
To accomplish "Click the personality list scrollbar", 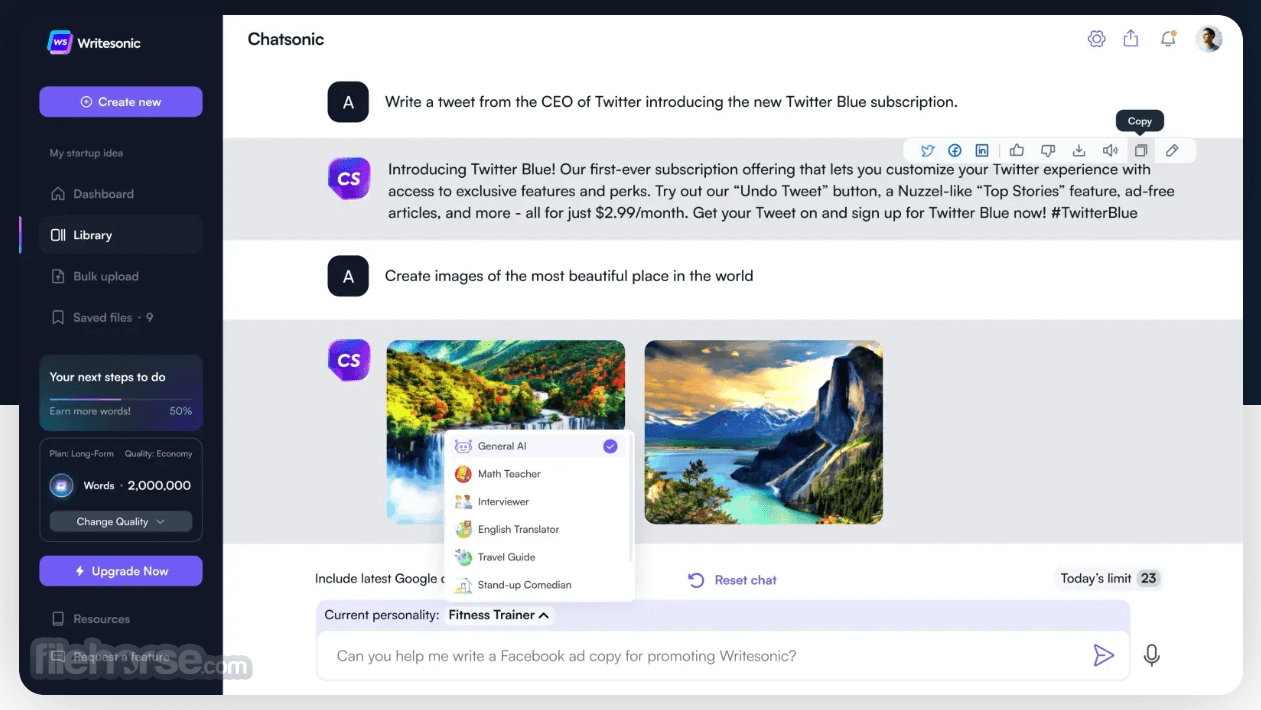I will [x=631, y=500].
